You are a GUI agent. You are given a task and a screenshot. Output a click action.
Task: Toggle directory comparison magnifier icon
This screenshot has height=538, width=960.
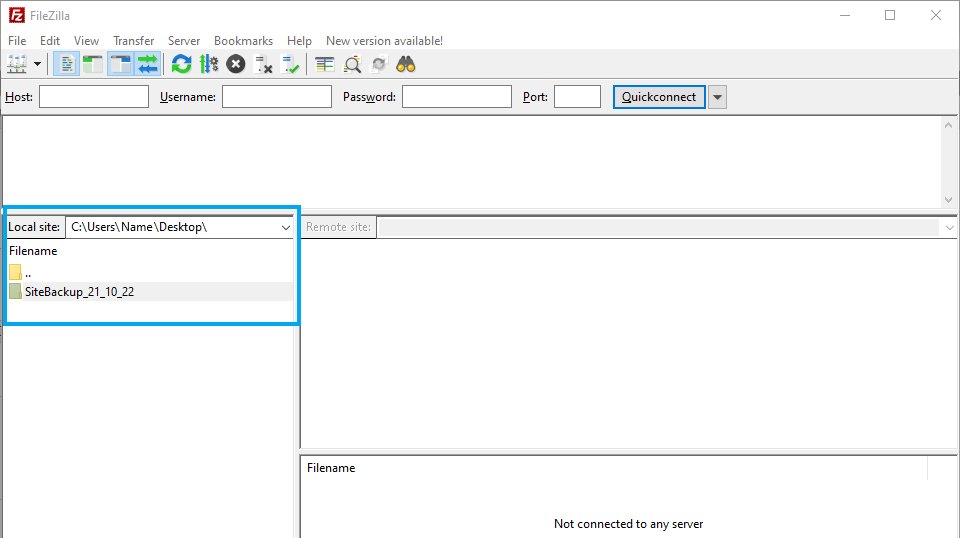(x=352, y=64)
